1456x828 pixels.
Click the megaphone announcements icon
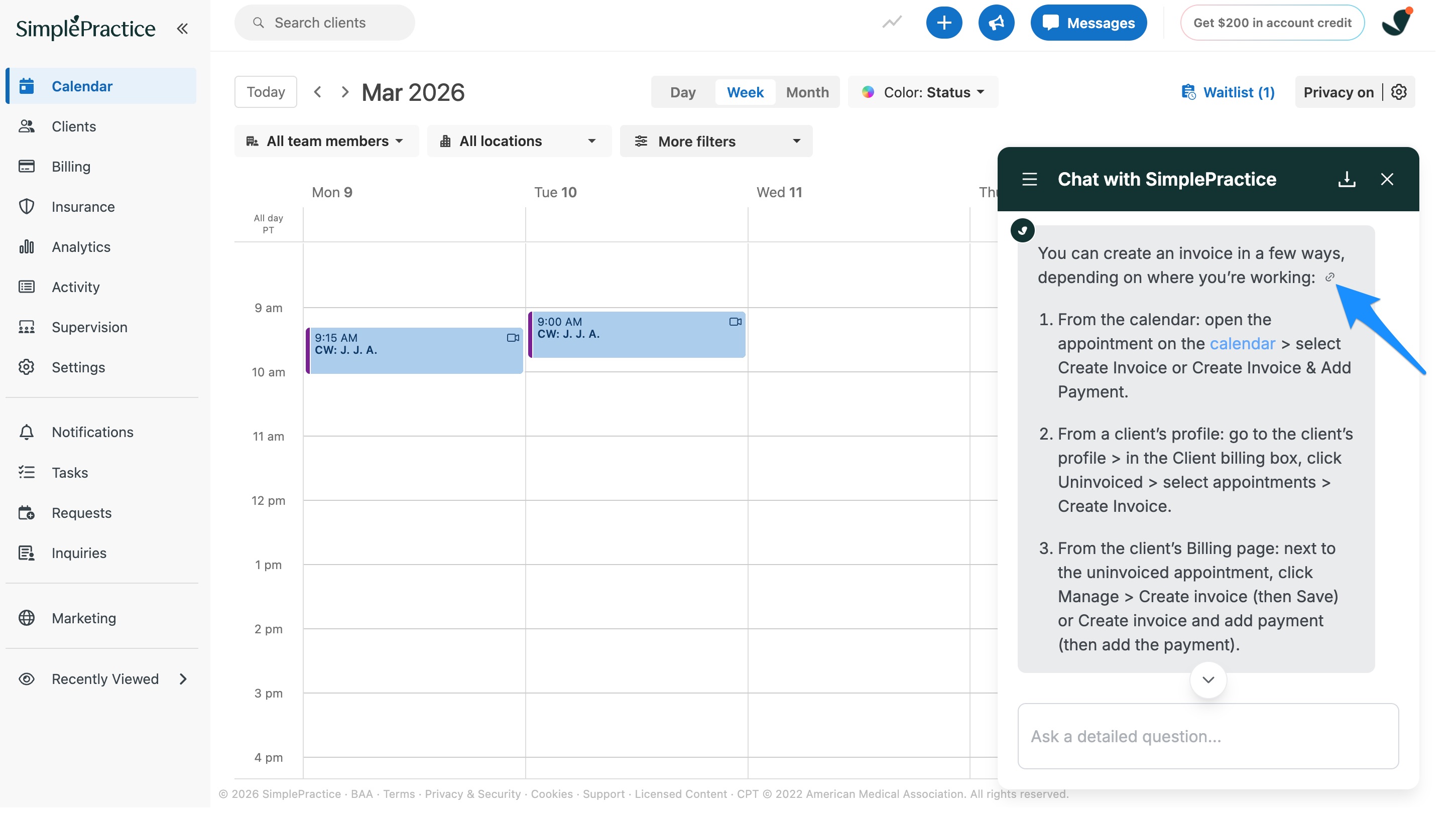click(x=996, y=23)
